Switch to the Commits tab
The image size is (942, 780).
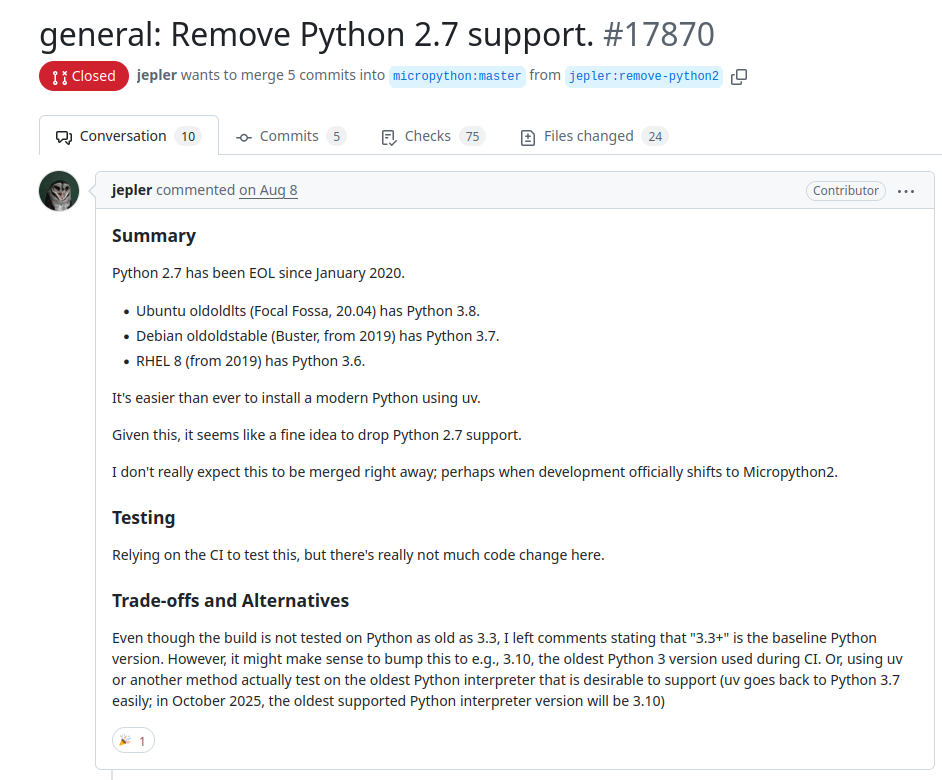tap(289, 136)
